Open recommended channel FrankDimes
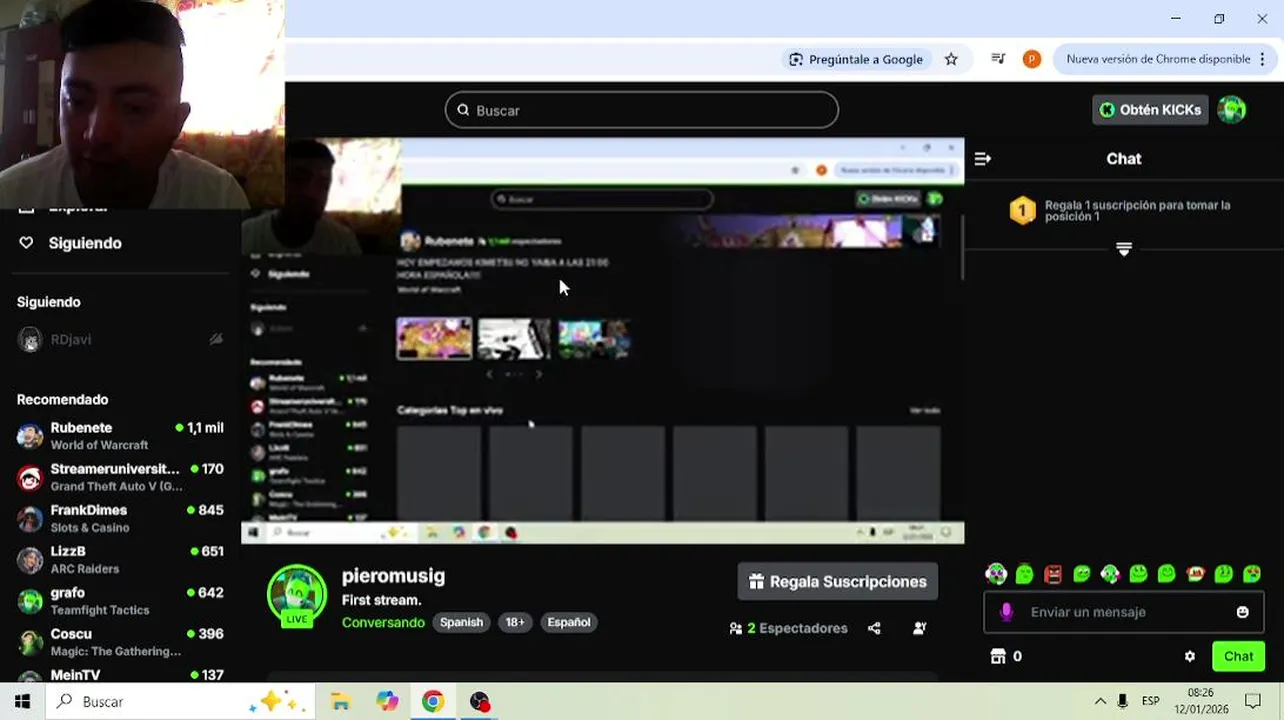Image resolution: width=1284 pixels, height=720 pixels. (x=120, y=518)
